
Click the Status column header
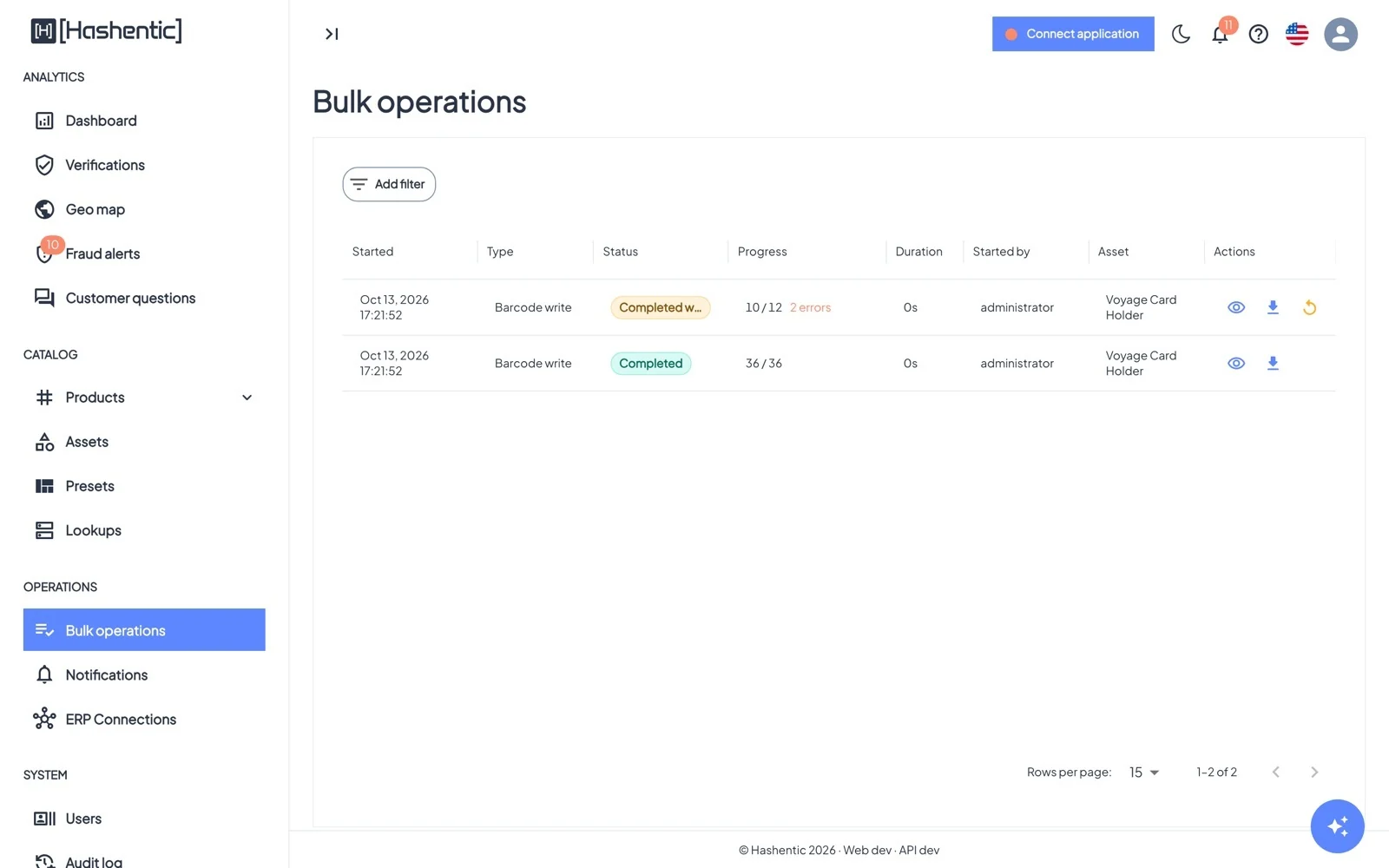621,252
